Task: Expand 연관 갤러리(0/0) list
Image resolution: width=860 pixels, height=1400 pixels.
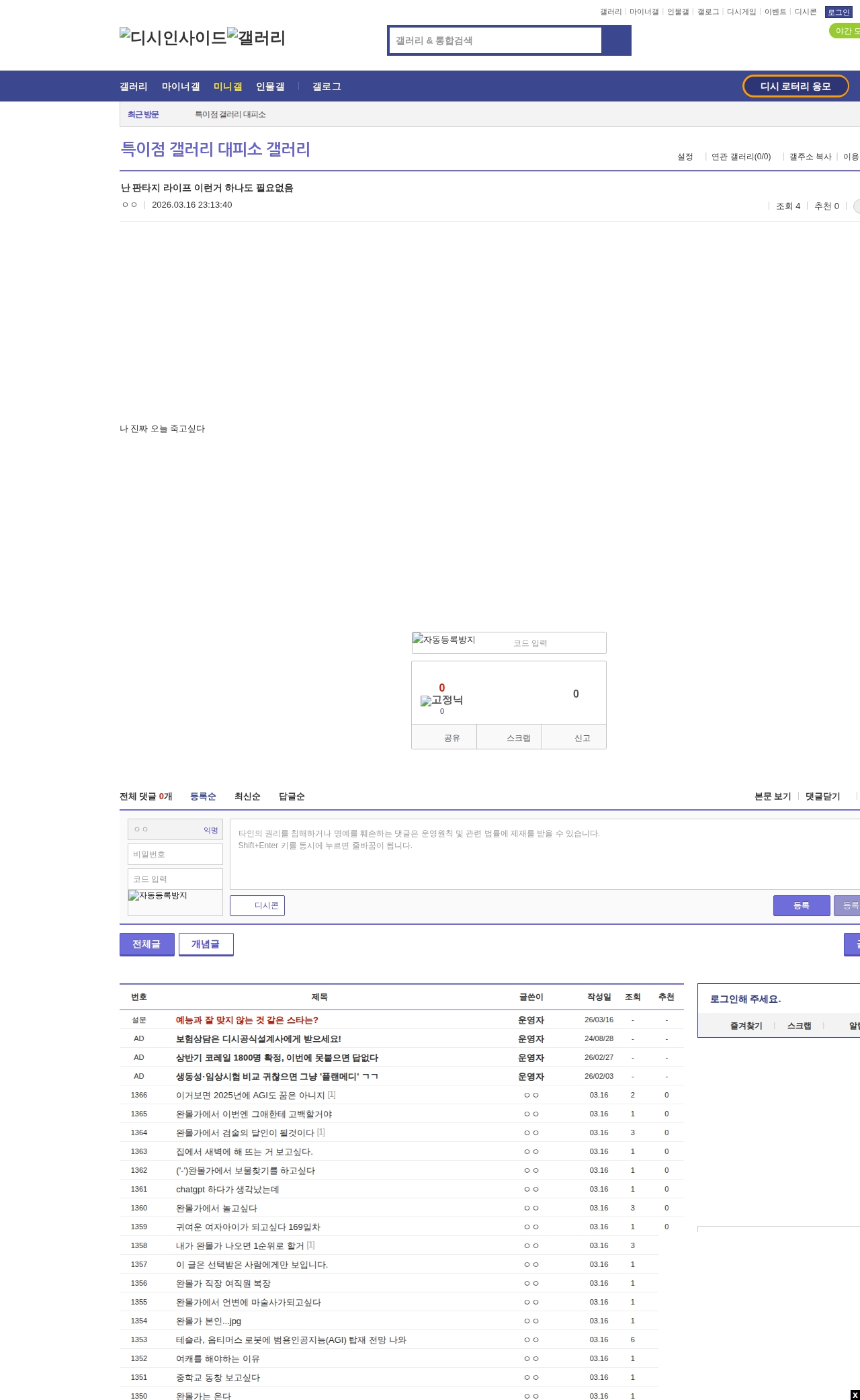Action: (740, 157)
